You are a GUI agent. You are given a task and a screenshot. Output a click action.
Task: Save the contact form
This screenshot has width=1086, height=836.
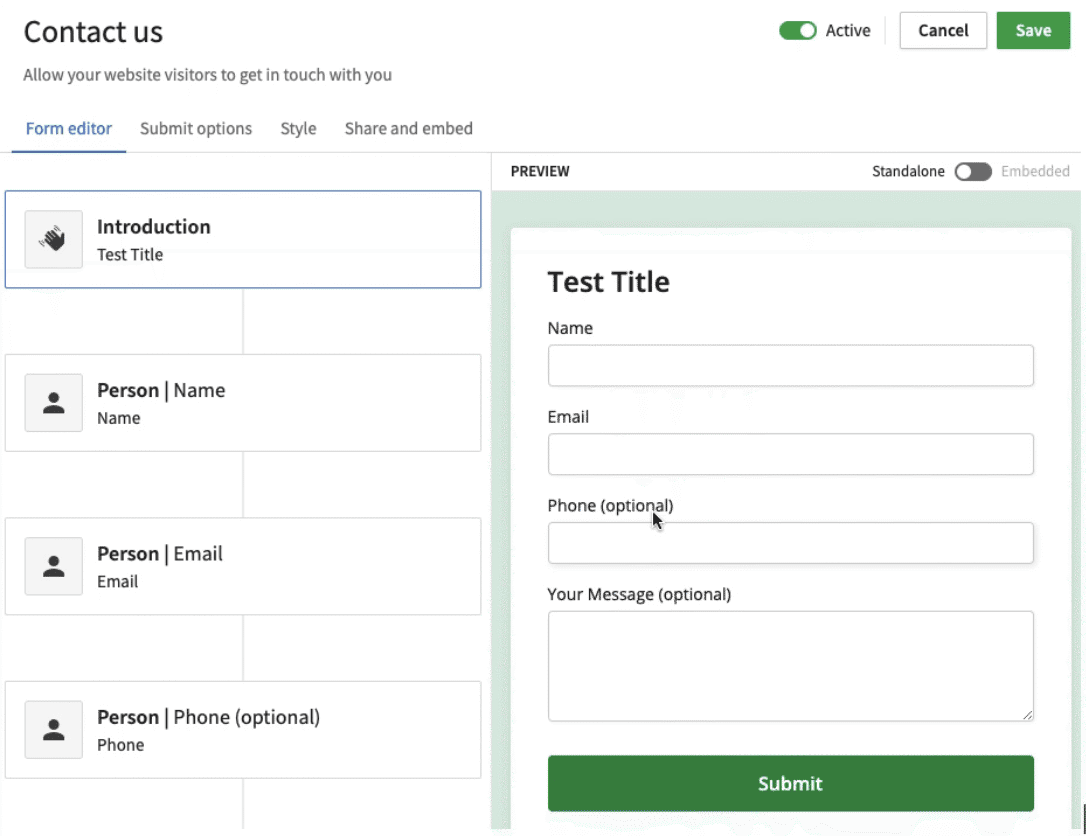(x=1032, y=31)
